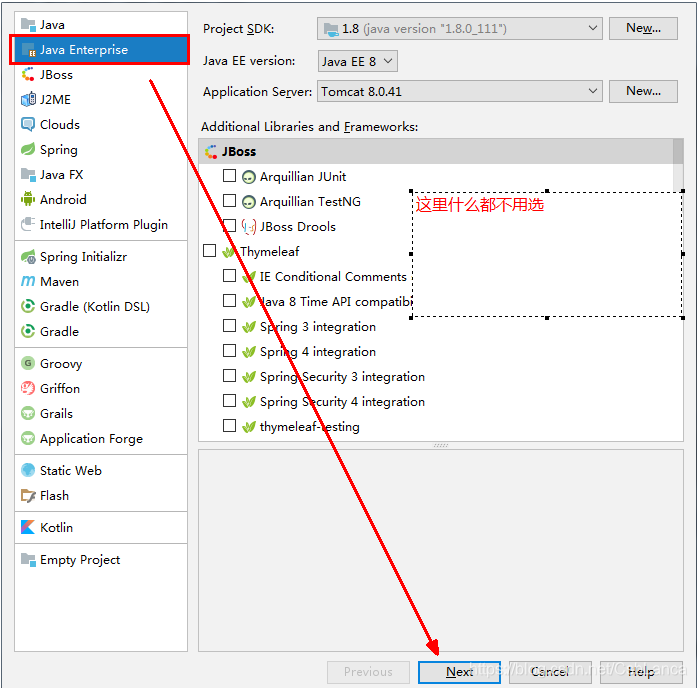Click the Help button

click(641, 672)
